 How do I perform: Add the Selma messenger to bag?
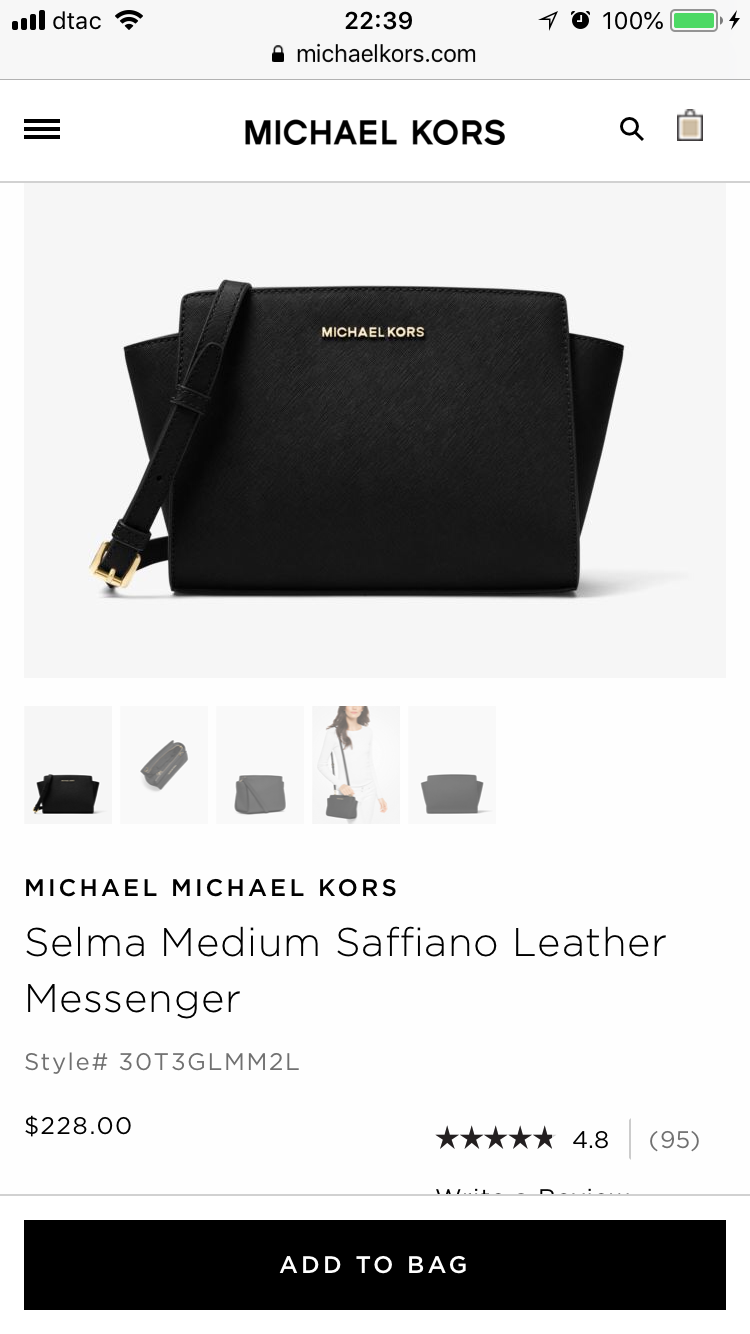[x=375, y=1264]
